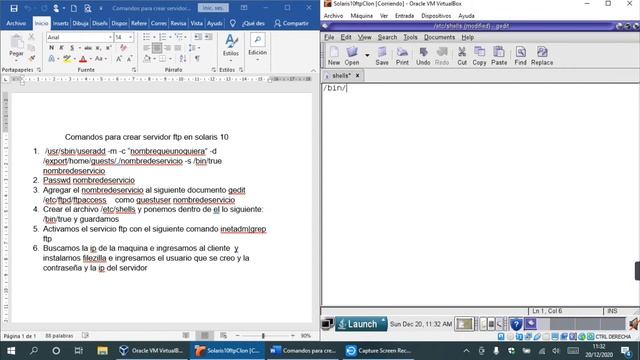
Task: Open gedit's recent files arrow next to Open
Action: pyautogui.click(x=367, y=56)
